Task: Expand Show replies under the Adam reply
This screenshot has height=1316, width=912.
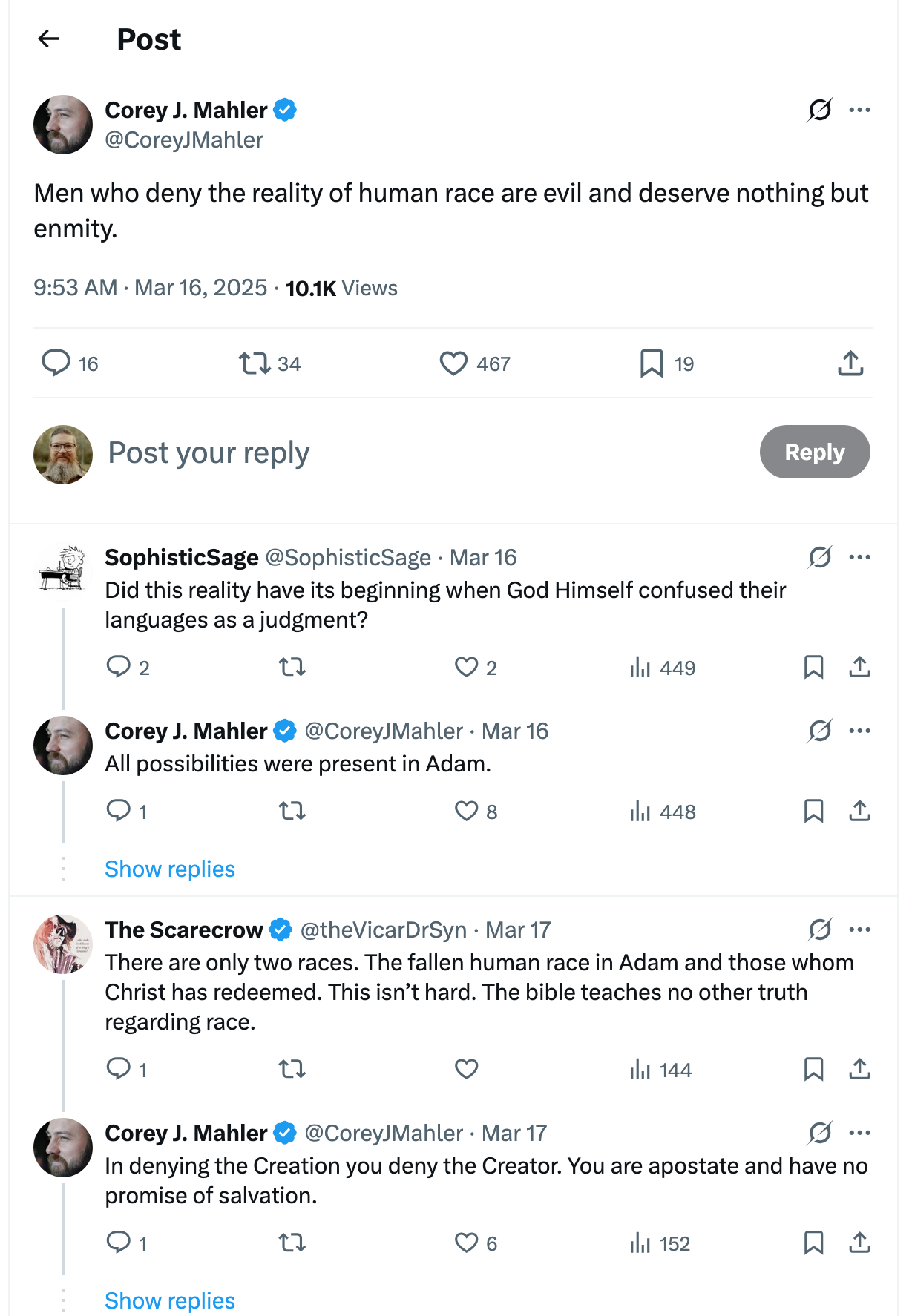Action: coord(170,869)
